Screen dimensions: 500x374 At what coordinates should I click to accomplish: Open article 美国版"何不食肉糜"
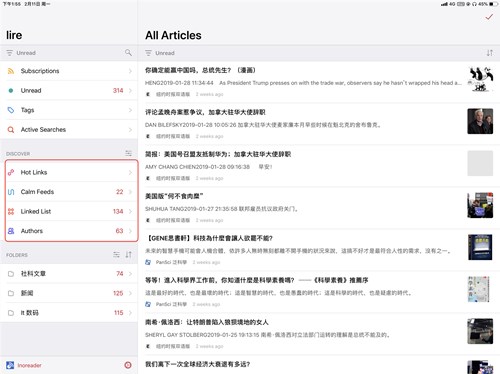319,208
